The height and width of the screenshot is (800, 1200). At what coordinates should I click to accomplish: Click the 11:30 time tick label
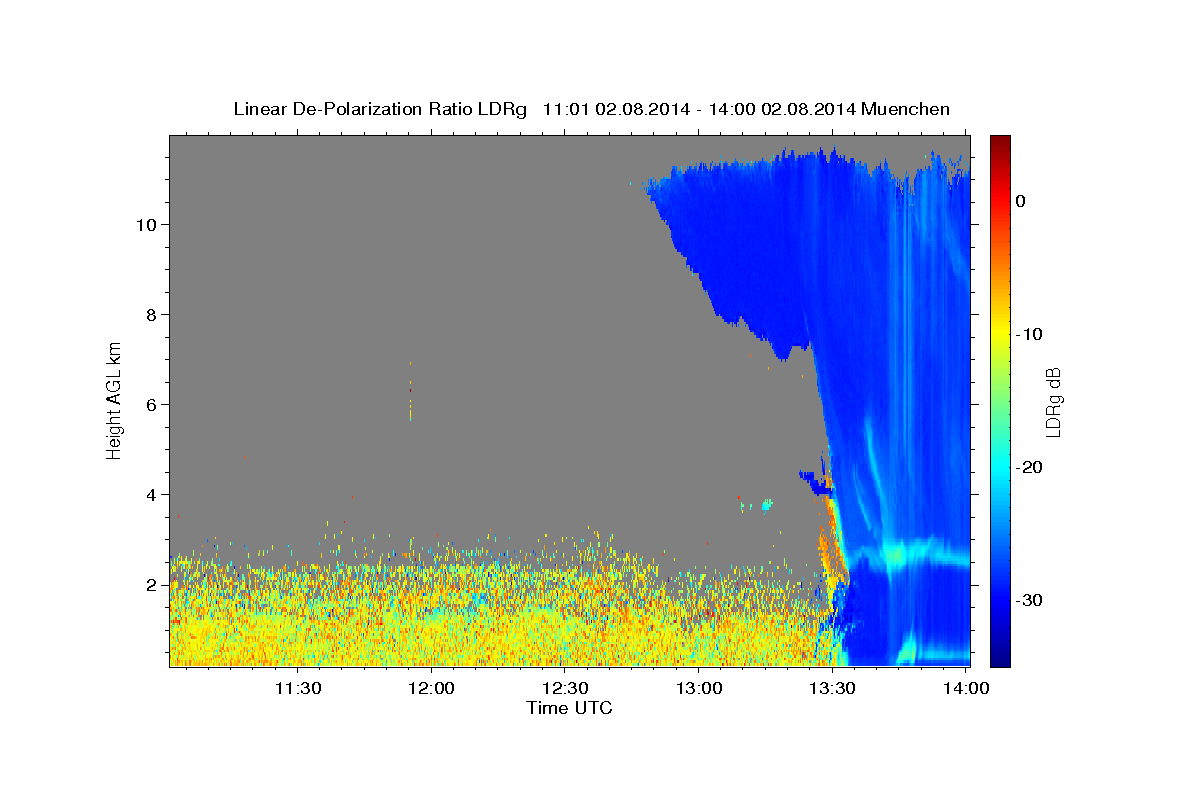click(298, 688)
